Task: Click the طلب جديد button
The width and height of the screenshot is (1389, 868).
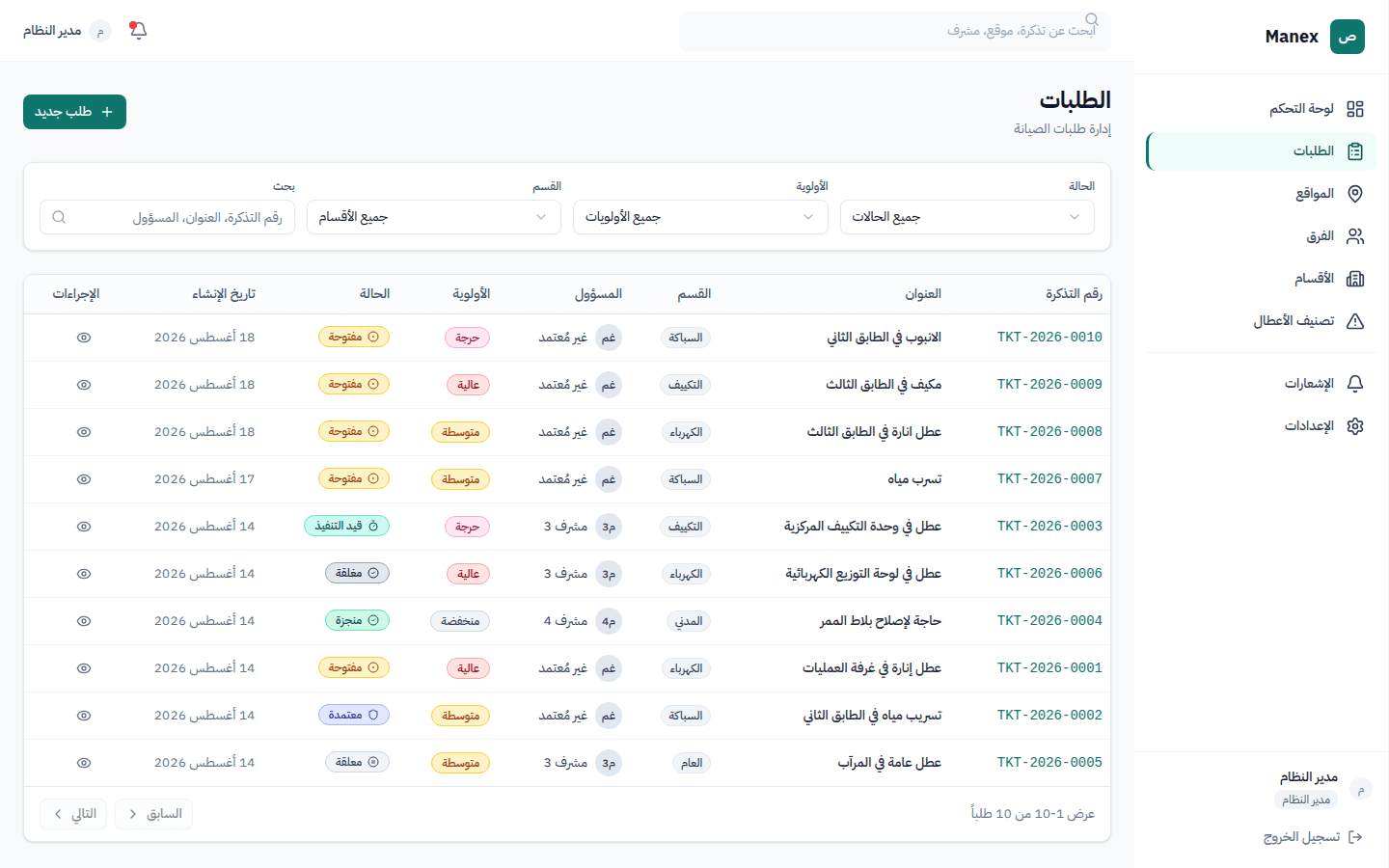Action: (74, 112)
